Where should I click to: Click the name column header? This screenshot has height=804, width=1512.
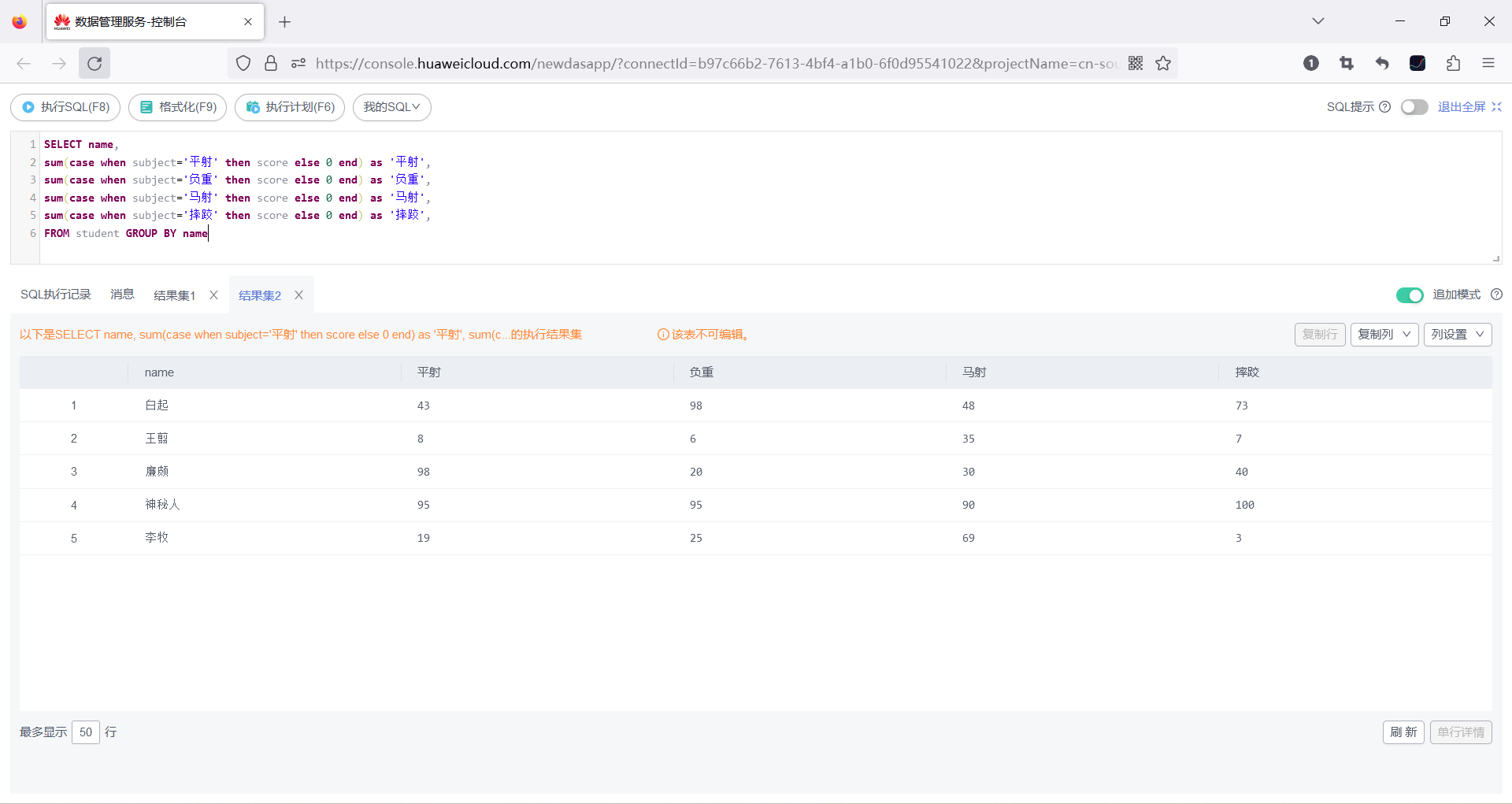tap(265, 372)
